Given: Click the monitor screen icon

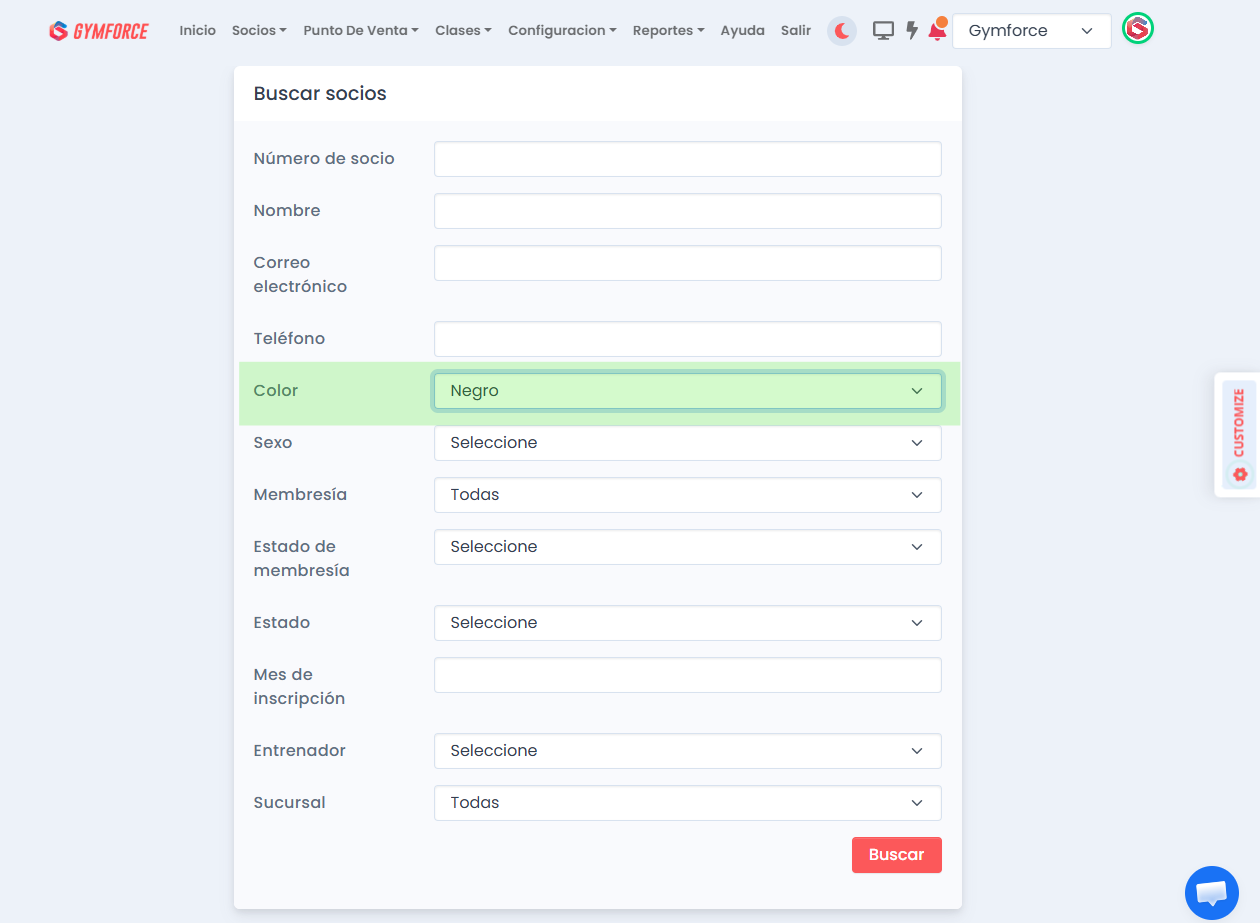Looking at the screenshot, I should [883, 31].
